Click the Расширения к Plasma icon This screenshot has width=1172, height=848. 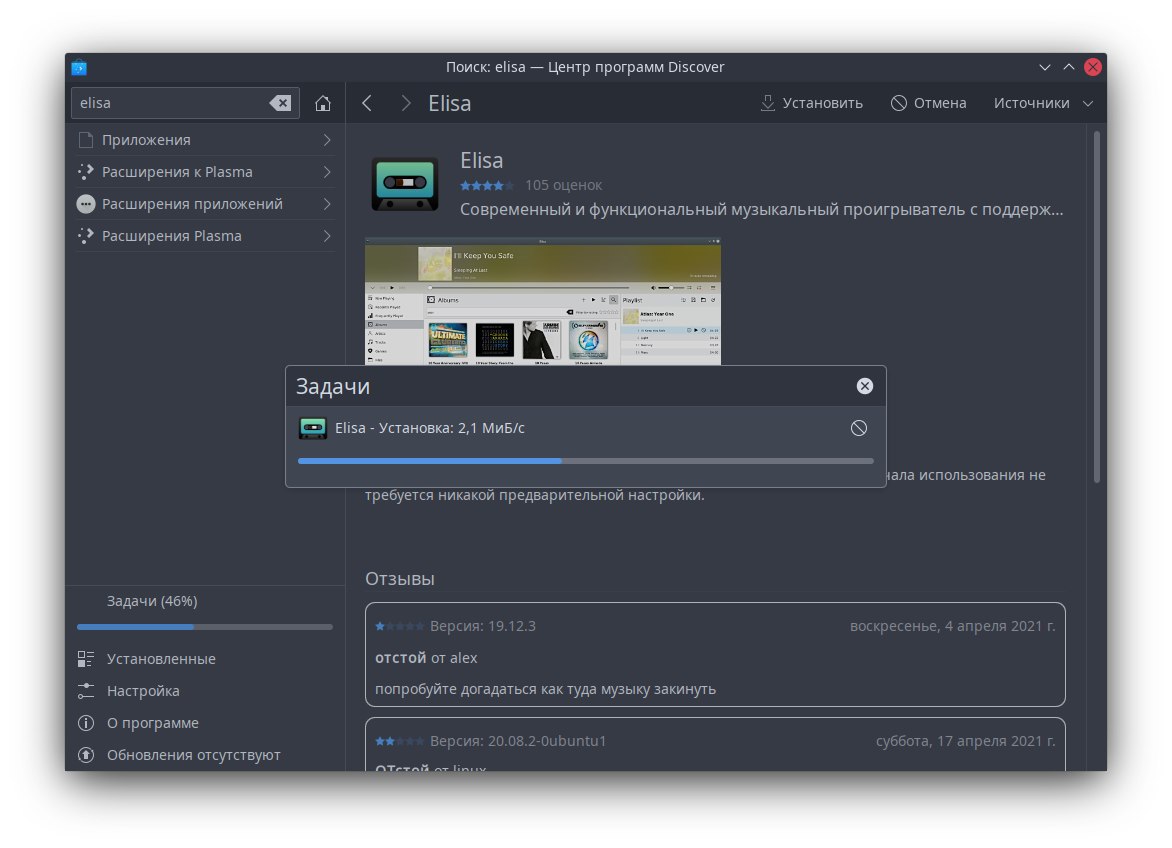tap(86, 172)
